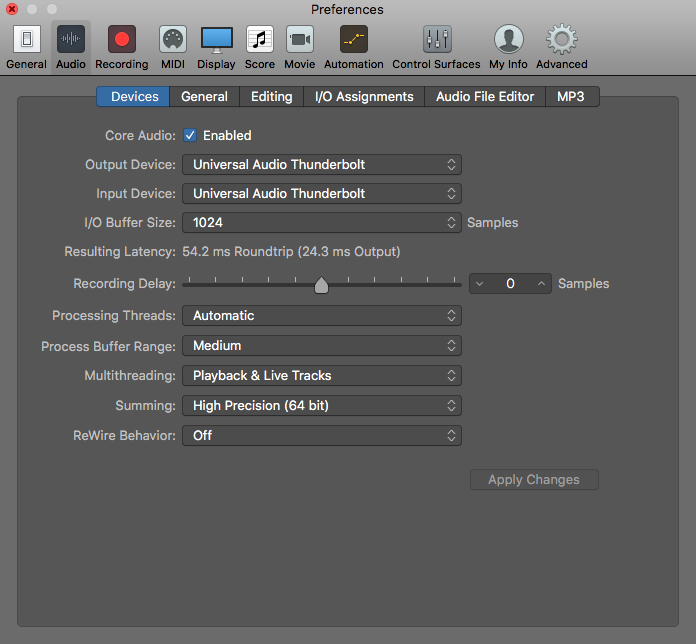Switch to the Audio File Editor tab
The image size is (696, 644).
coord(485,97)
